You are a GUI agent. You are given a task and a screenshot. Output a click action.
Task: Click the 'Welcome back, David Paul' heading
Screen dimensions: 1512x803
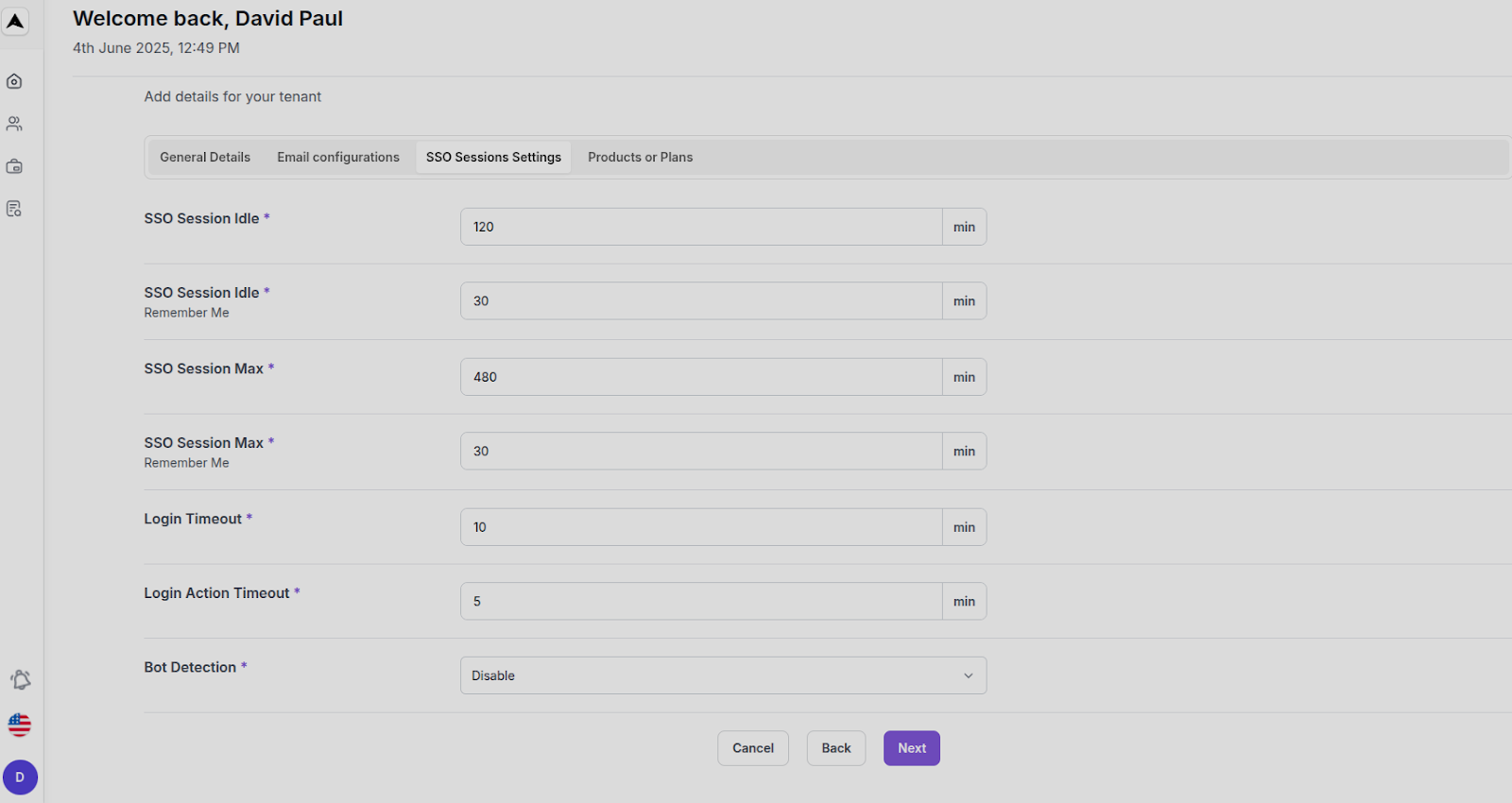[x=208, y=19]
